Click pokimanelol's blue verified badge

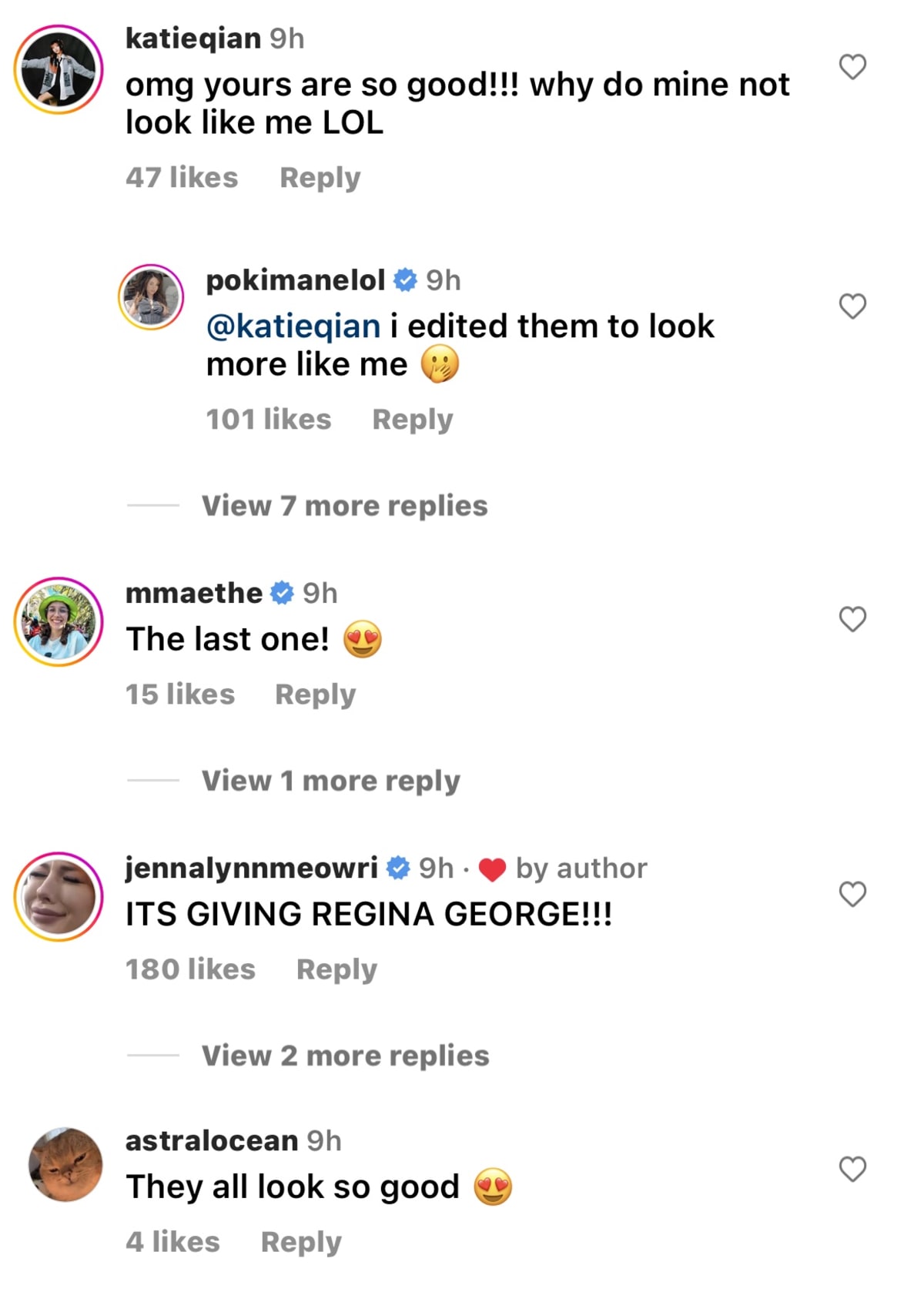403,281
